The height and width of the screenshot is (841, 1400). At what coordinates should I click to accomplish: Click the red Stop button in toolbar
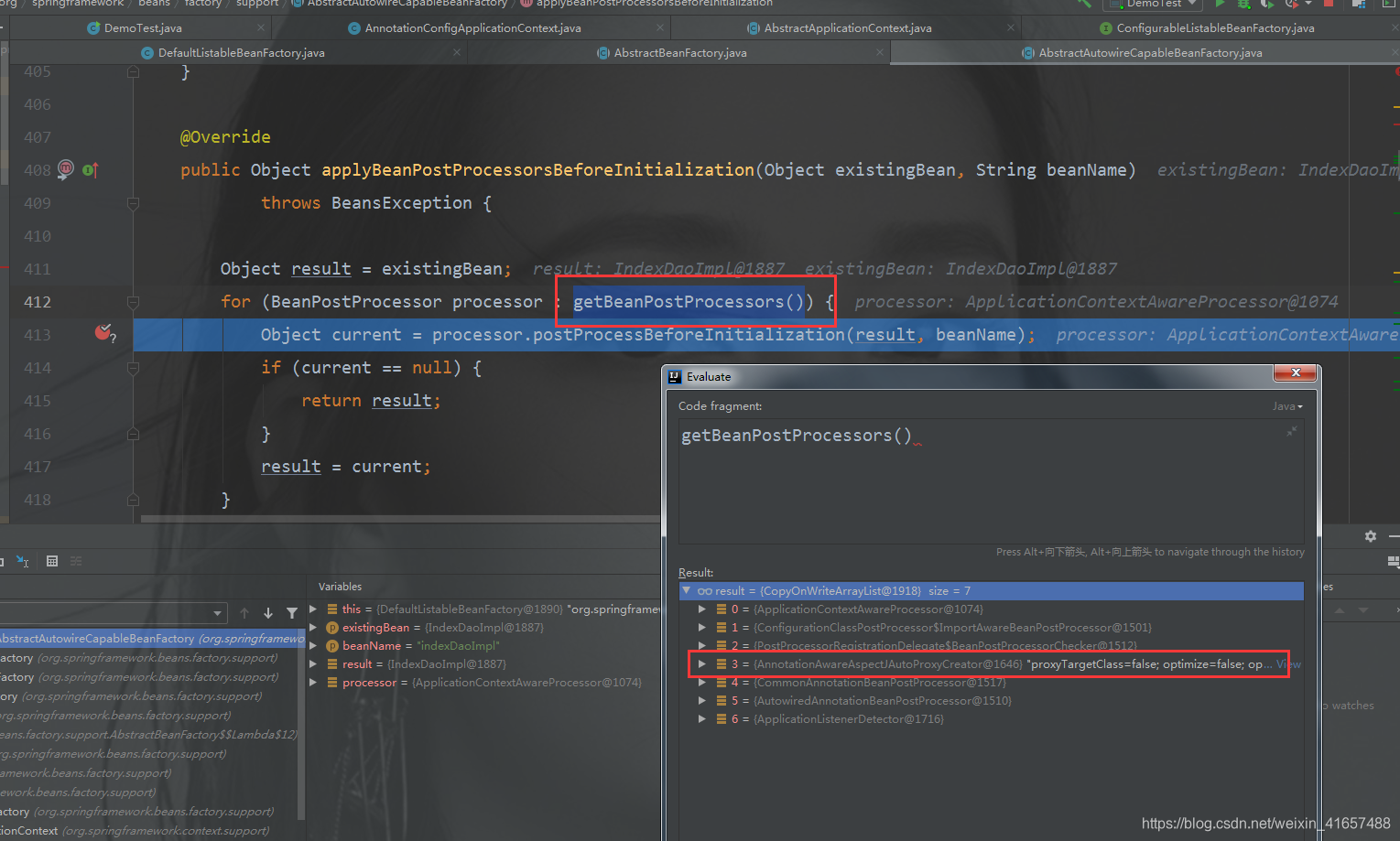pos(1329,4)
